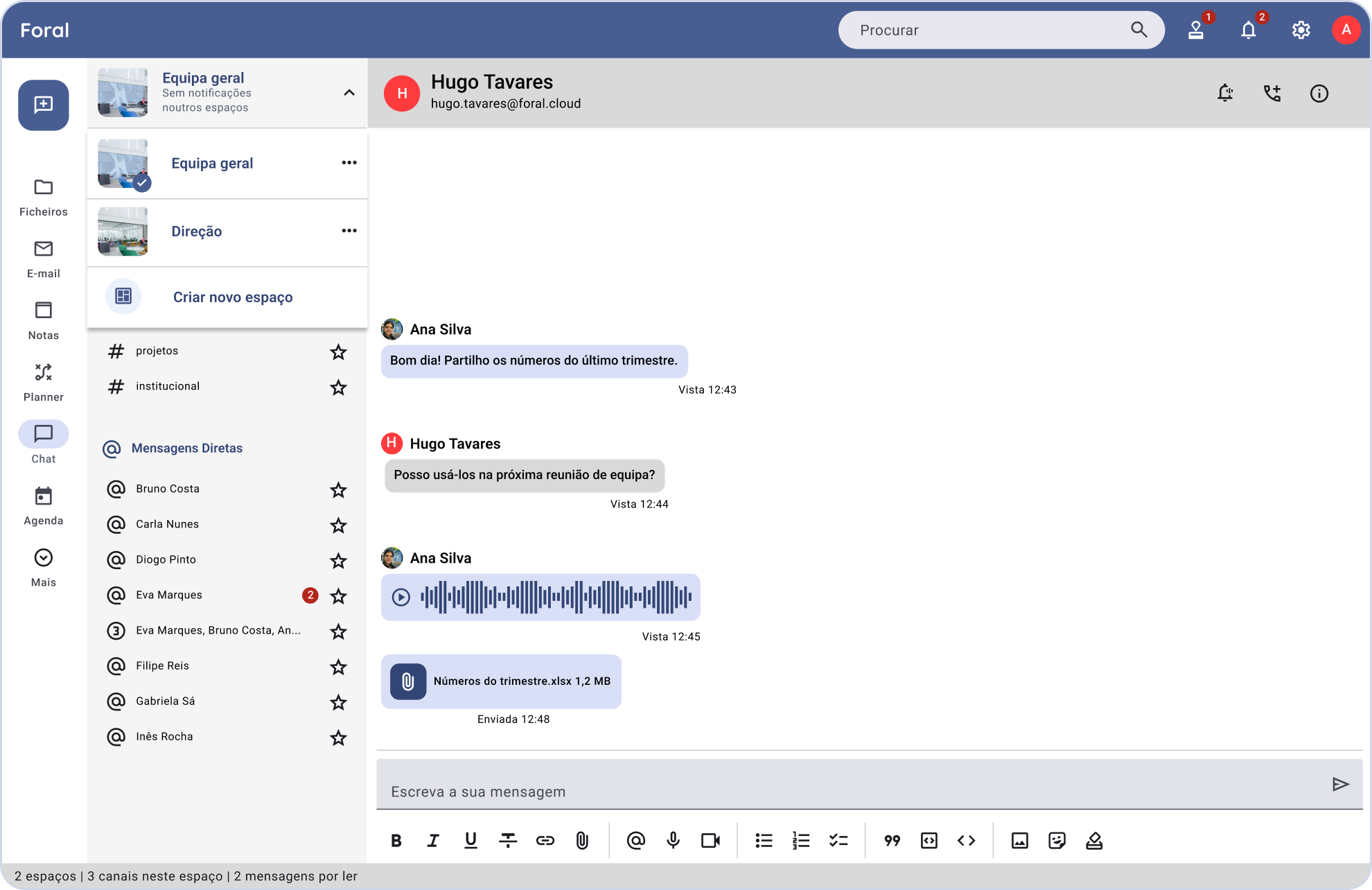Start a call with Hugo Tavares

click(1272, 93)
